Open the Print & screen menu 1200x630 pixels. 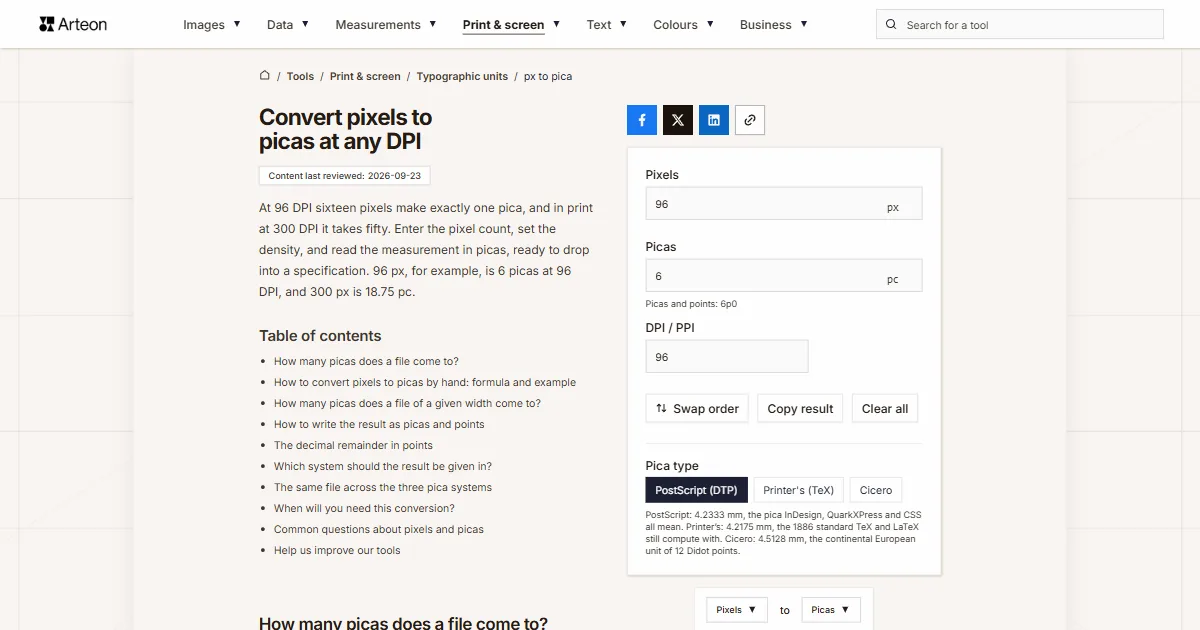pyautogui.click(x=512, y=25)
